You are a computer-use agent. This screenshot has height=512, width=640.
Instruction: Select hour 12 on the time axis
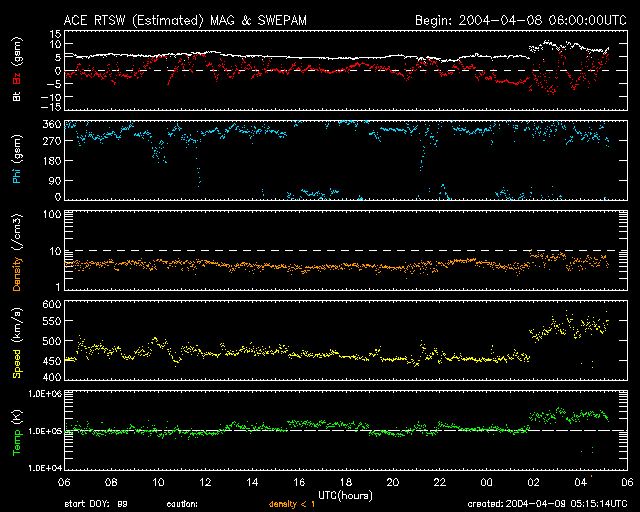click(x=205, y=482)
